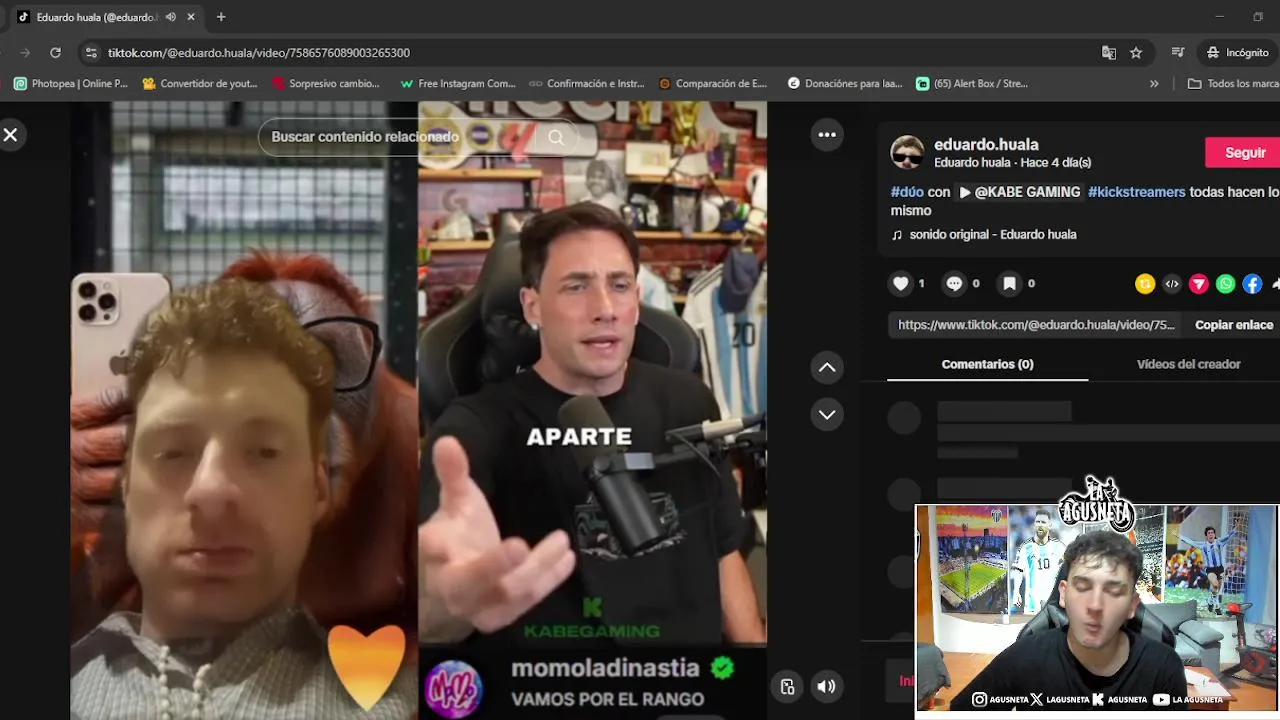This screenshot has width=1280, height=720.
Task: Follow eduardo.huala with the Seguir button
Action: click(x=1245, y=152)
